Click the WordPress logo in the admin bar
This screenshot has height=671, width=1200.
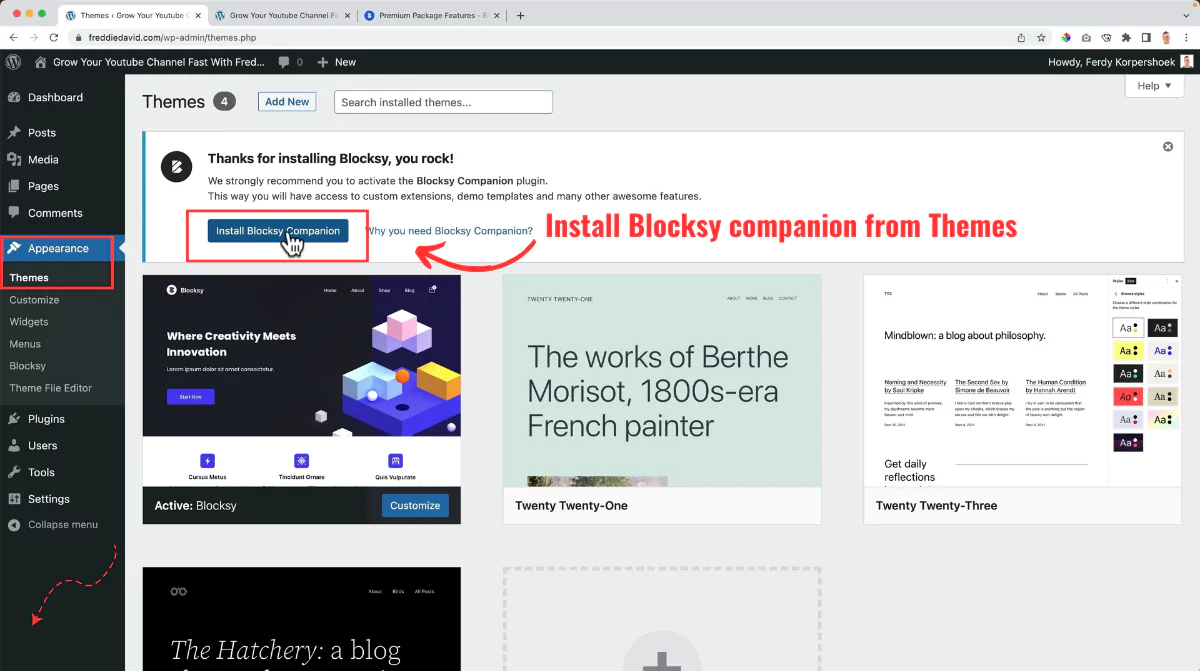[x=13, y=61]
